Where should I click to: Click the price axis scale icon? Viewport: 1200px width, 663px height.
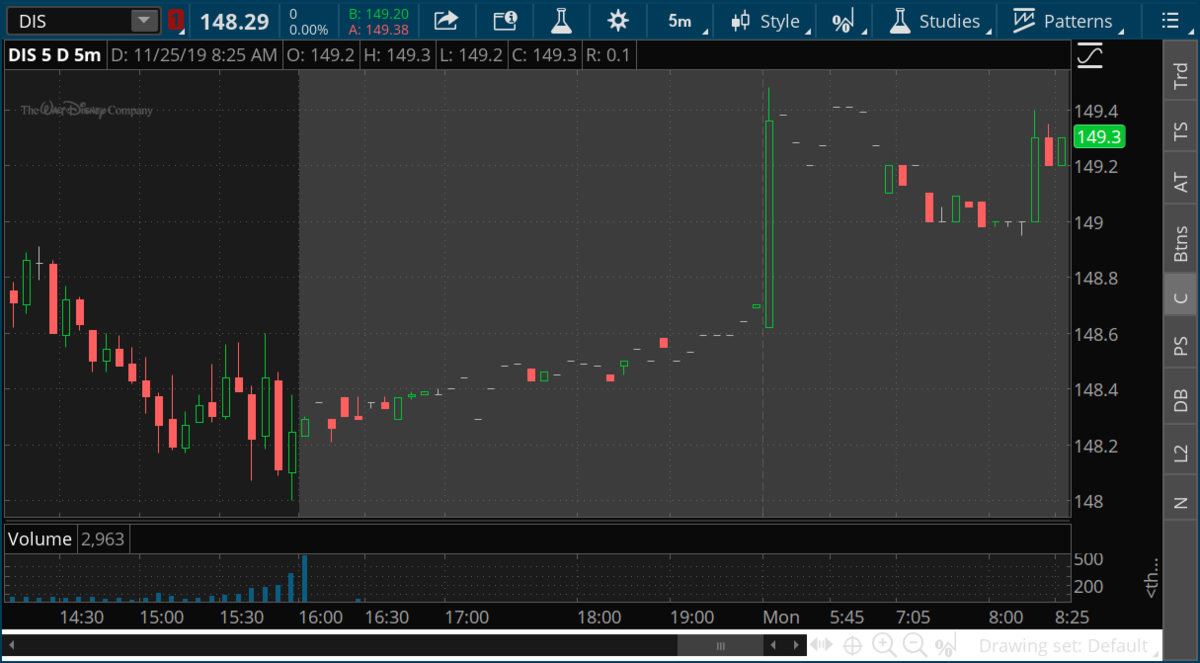pyautogui.click(x=1090, y=55)
